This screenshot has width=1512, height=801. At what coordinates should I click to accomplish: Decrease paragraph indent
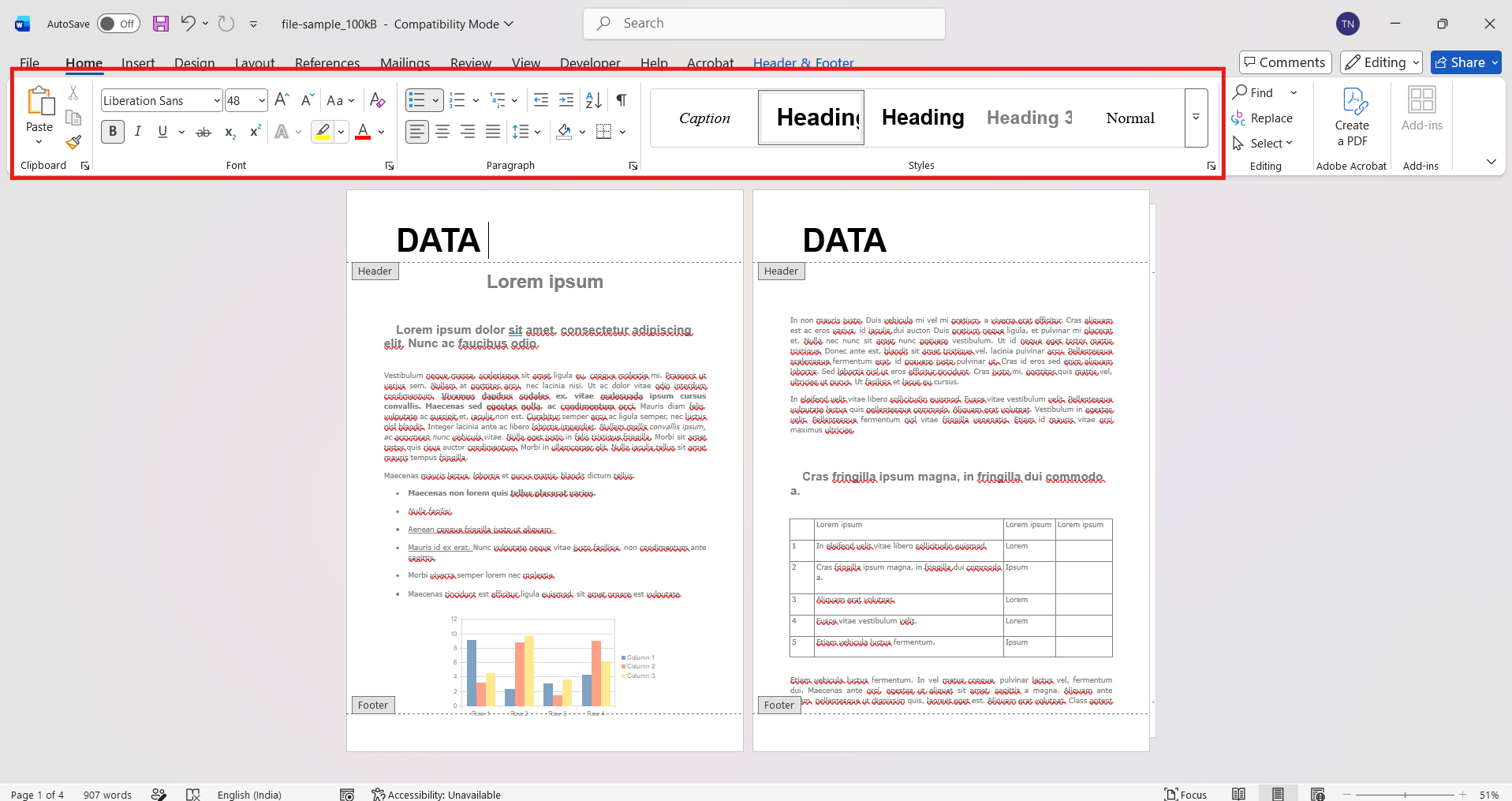coord(541,100)
